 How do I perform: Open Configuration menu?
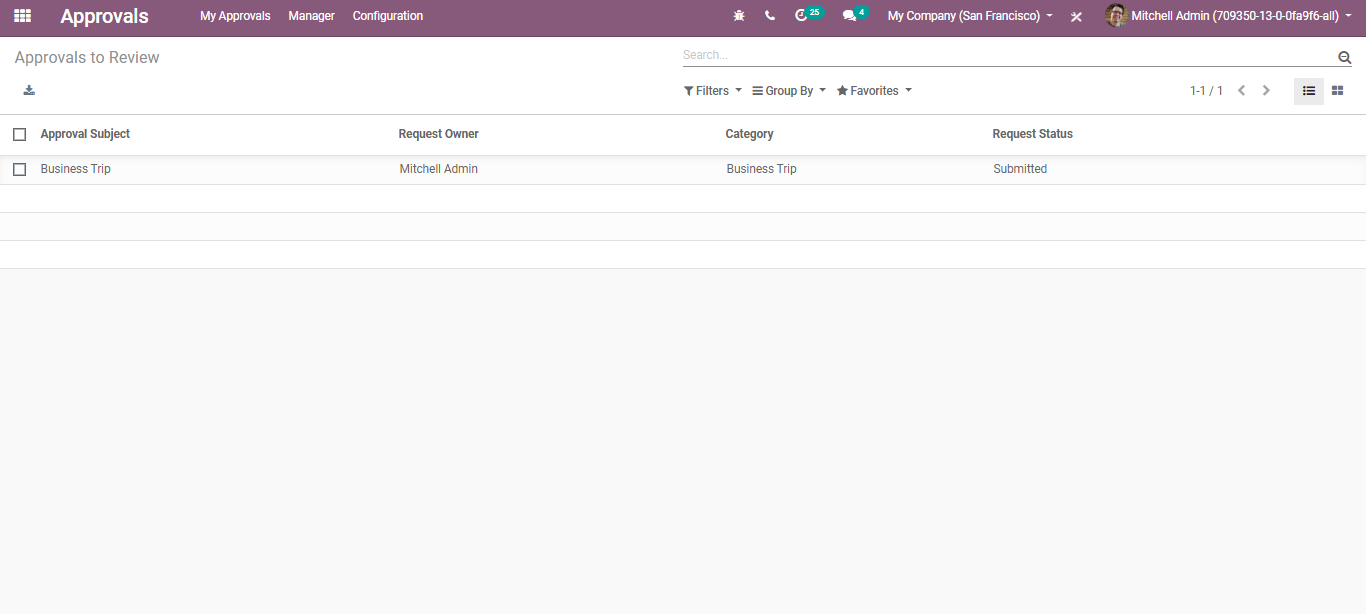coord(388,16)
